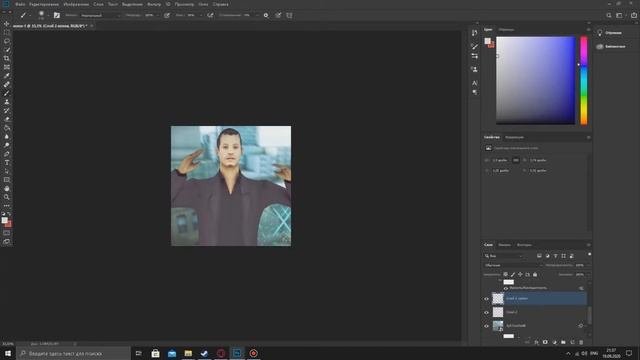Switch to the Swatches tab beside Color
This screenshot has width=640, height=360.
pyautogui.click(x=506, y=29)
